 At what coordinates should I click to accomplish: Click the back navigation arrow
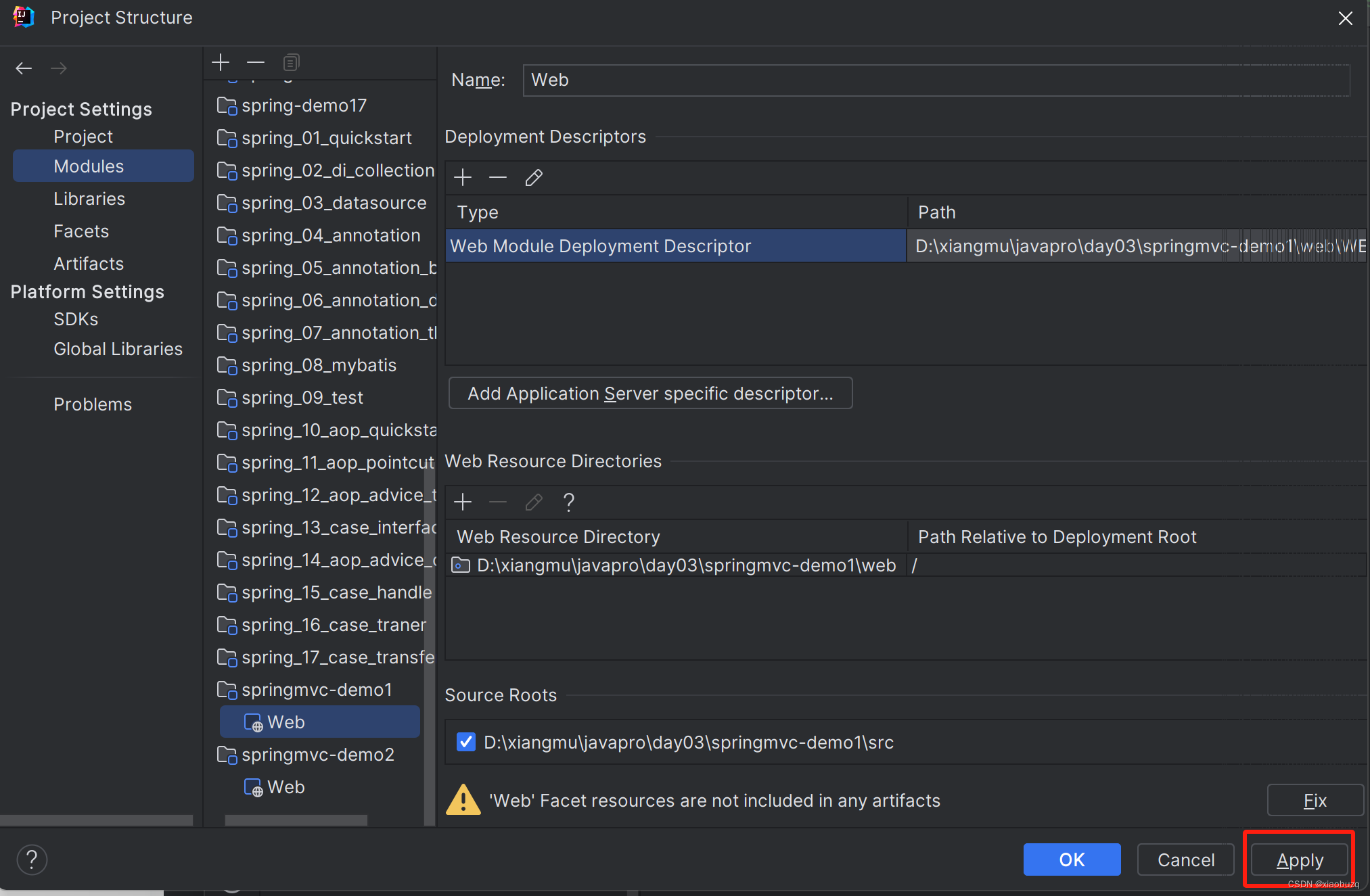(x=24, y=68)
